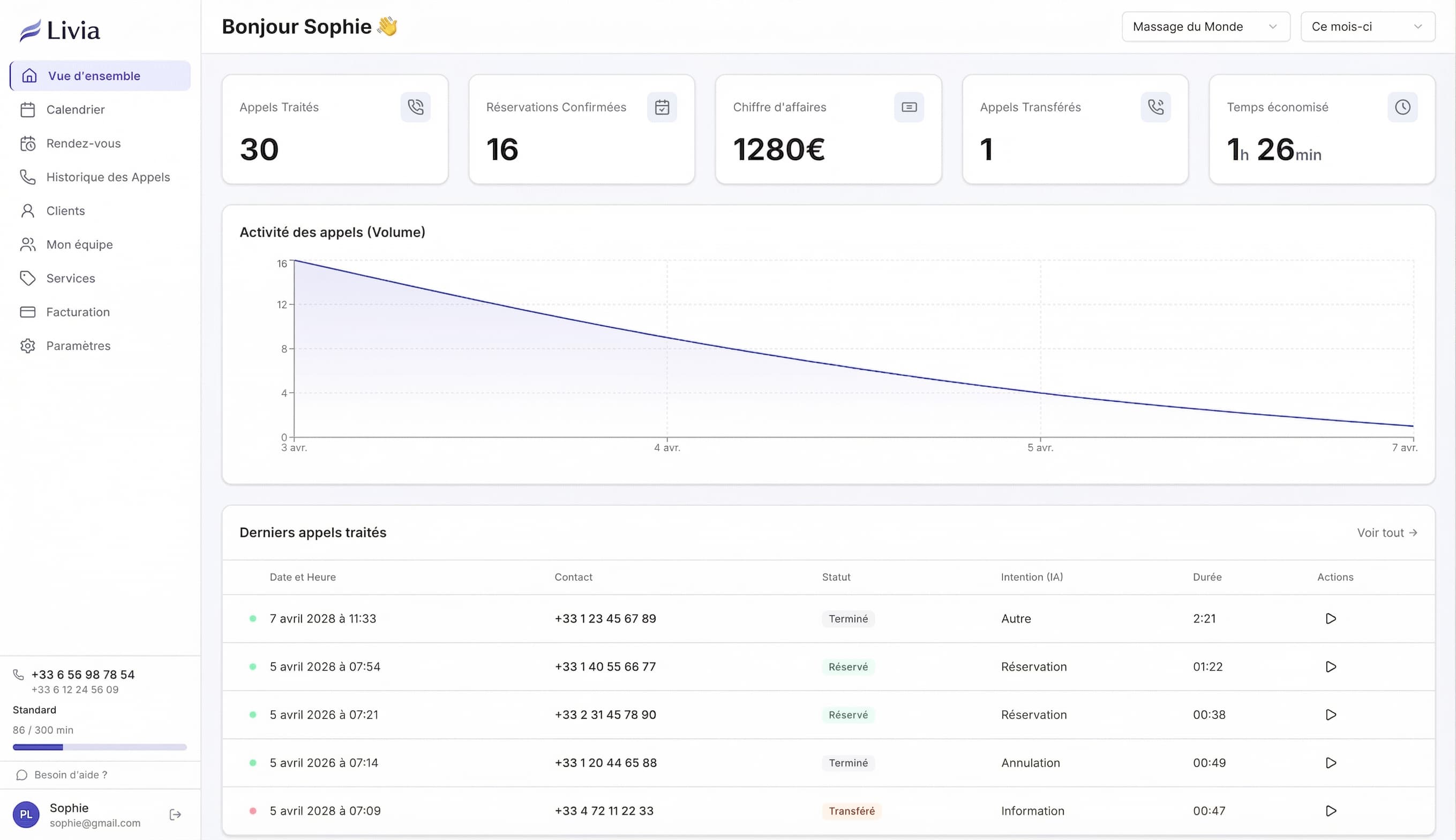Expand the Ce mois-ci period dropdown

pyautogui.click(x=1368, y=26)
